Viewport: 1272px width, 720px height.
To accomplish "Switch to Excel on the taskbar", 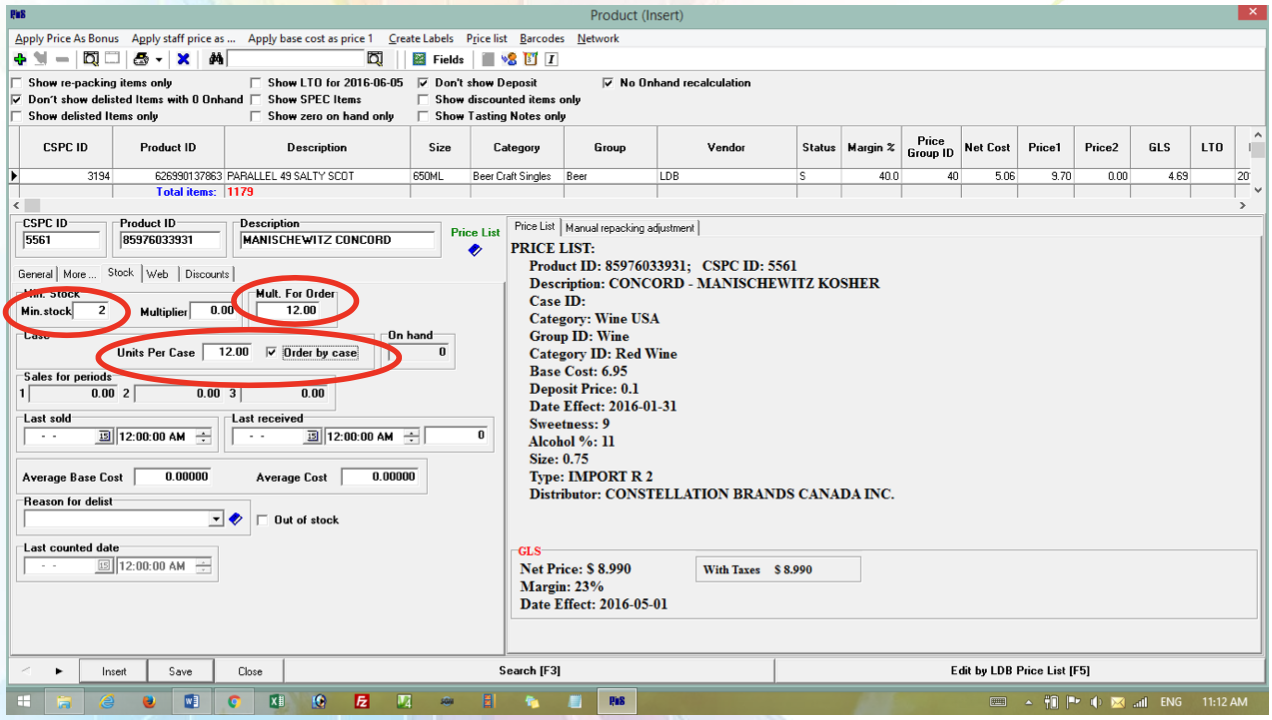I will [277, 702].
